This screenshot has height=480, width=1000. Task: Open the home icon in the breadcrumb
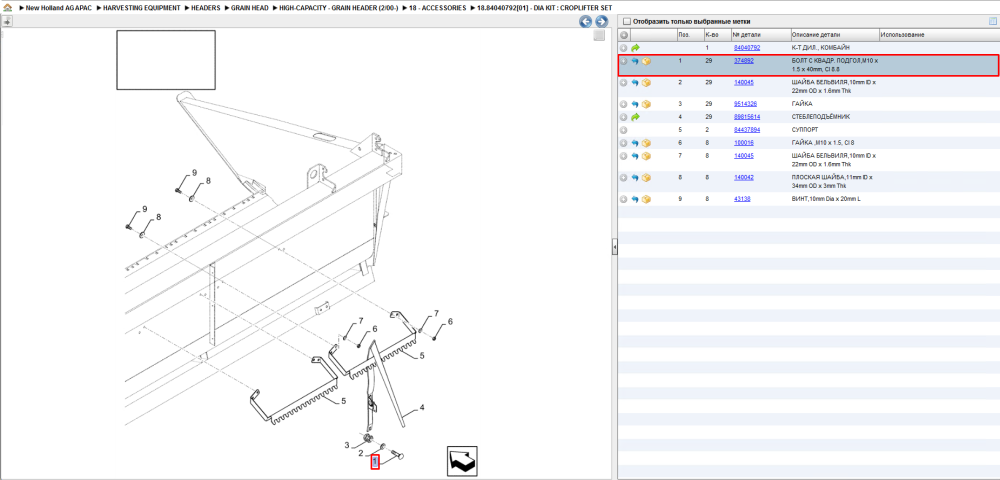click(x=8, y=8)
